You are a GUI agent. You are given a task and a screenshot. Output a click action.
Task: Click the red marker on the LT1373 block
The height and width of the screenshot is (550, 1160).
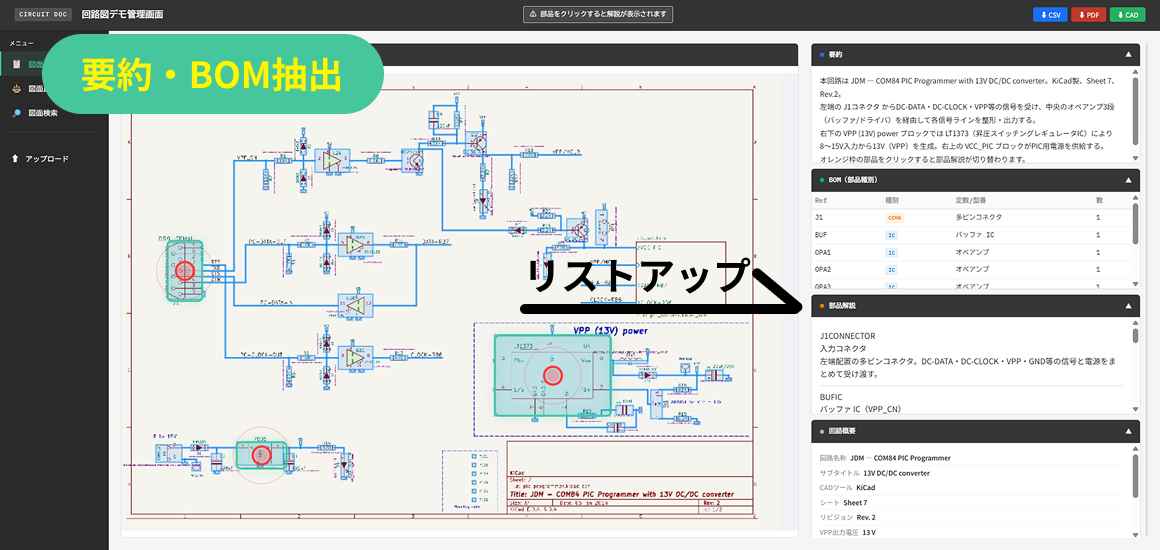552,376
